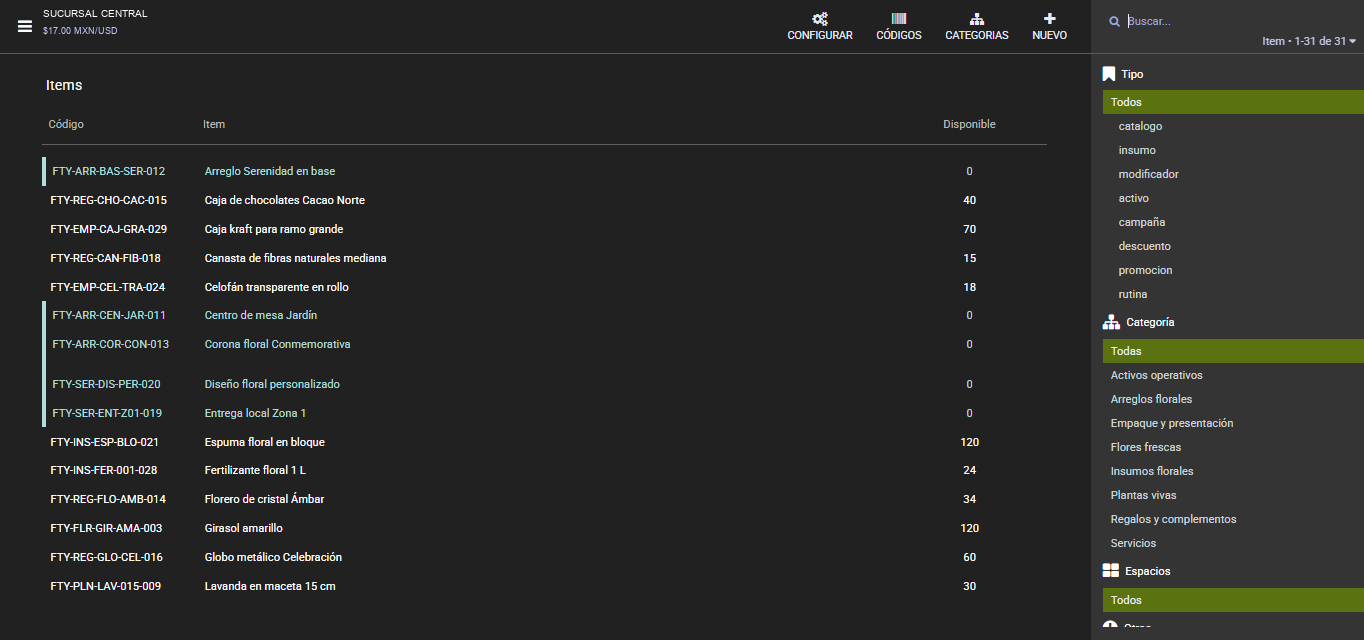Click the Espacios grid icon
This screenshot has height=640, width=1364.
click(x=1110, y=571)
